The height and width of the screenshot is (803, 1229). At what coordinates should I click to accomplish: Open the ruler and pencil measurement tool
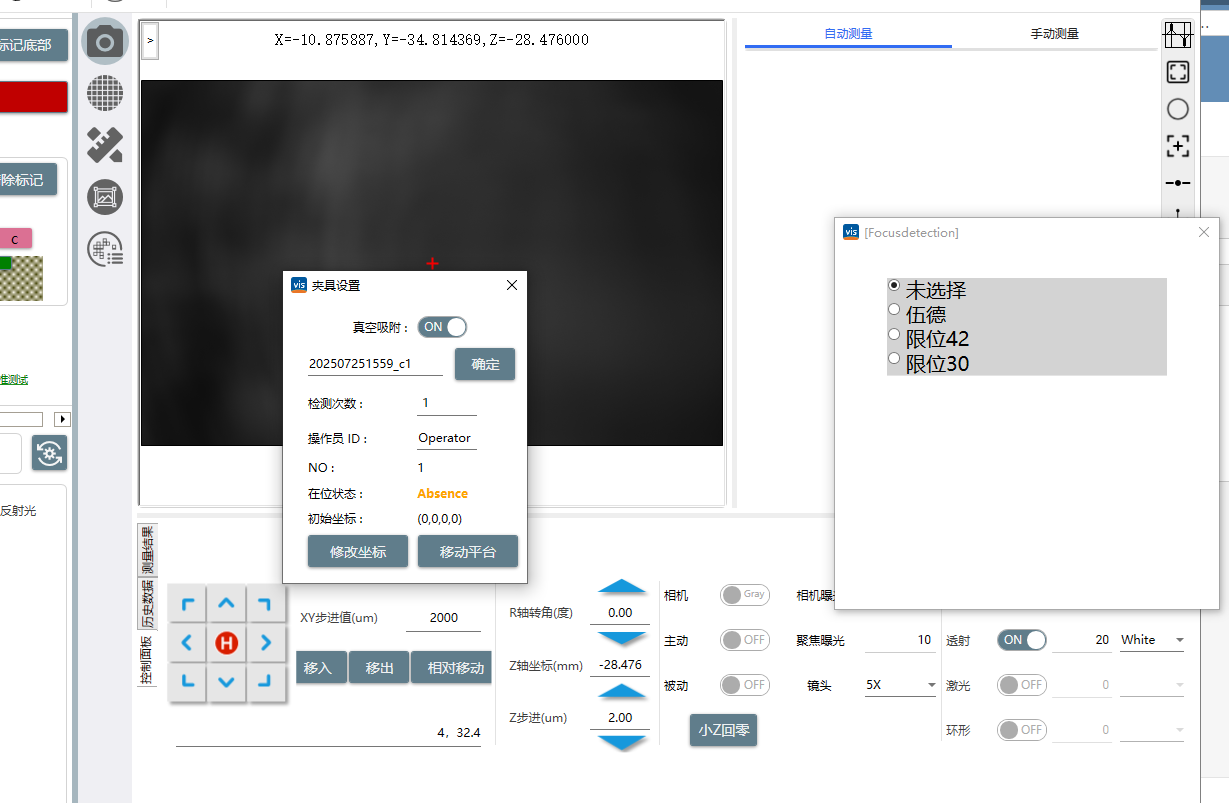tap(105, 145)
